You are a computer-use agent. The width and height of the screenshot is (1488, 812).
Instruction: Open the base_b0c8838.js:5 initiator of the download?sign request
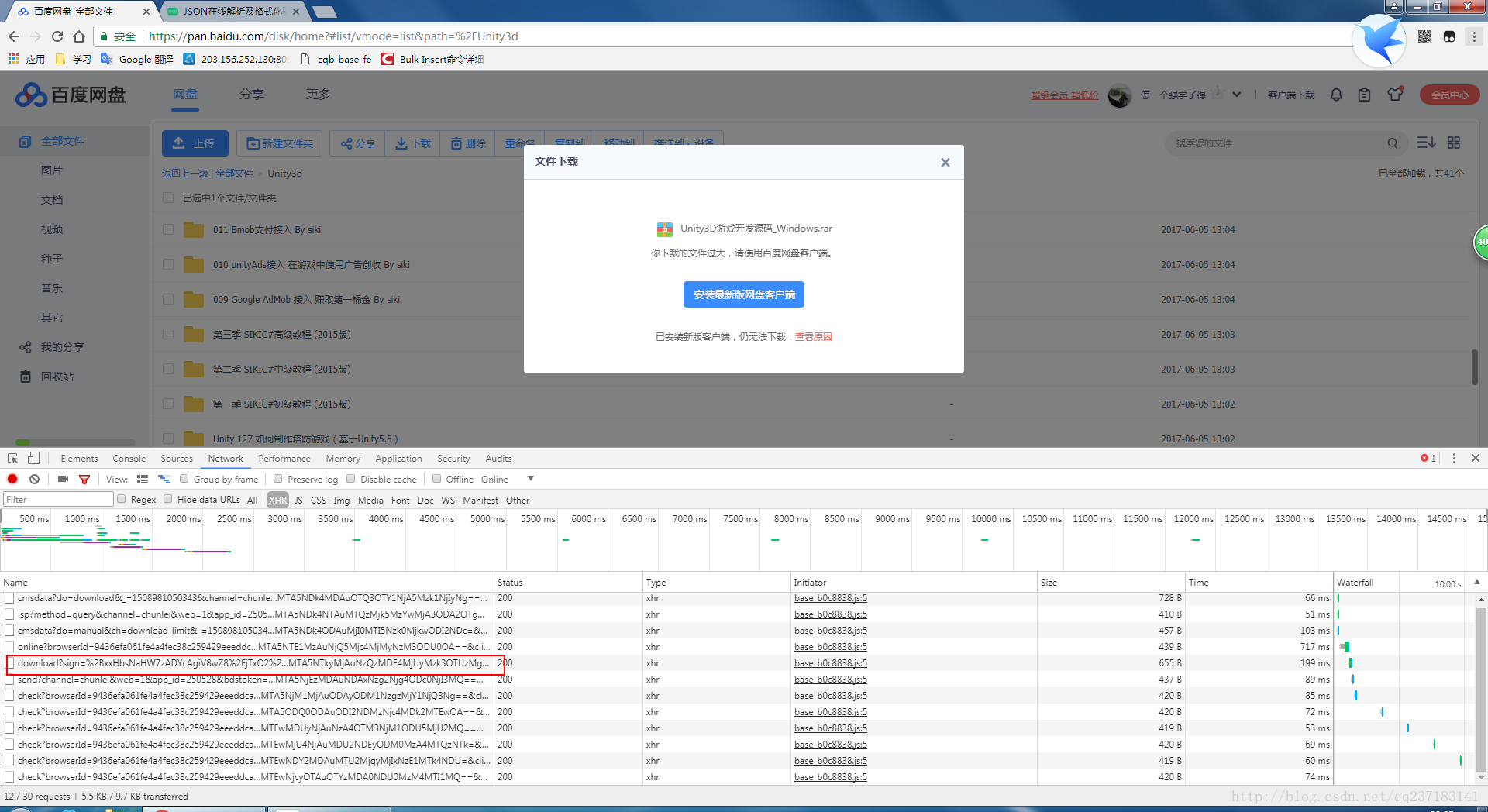[831, 663]
